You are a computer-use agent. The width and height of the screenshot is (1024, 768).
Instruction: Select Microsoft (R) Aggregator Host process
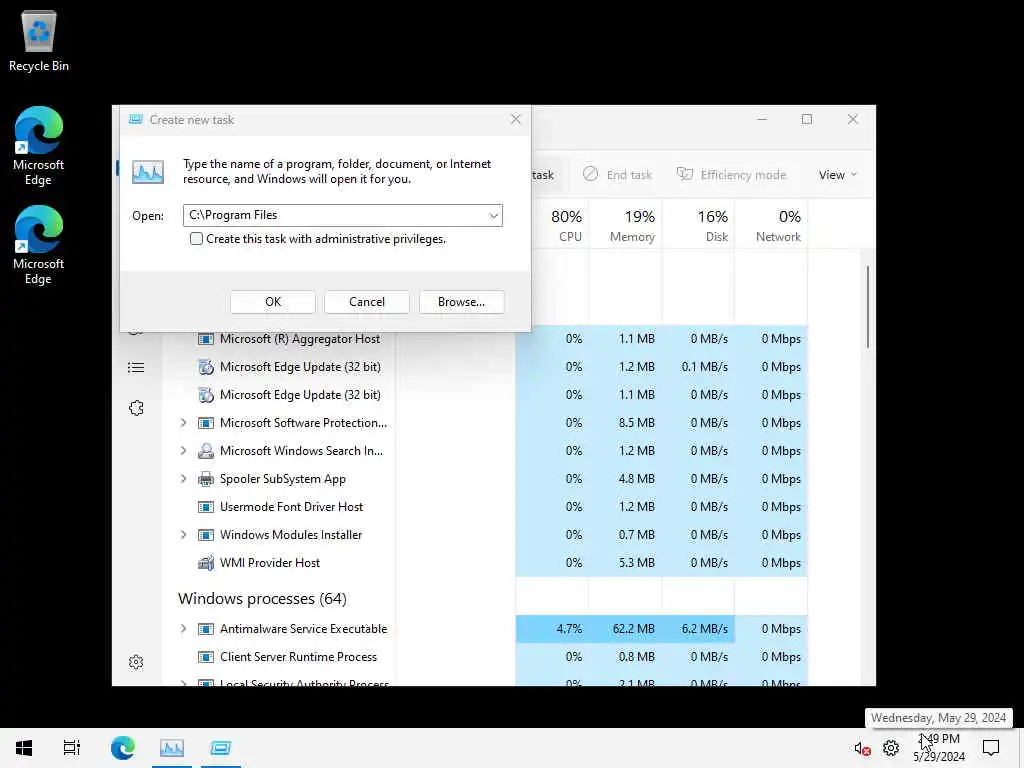[x=300, y=339]
